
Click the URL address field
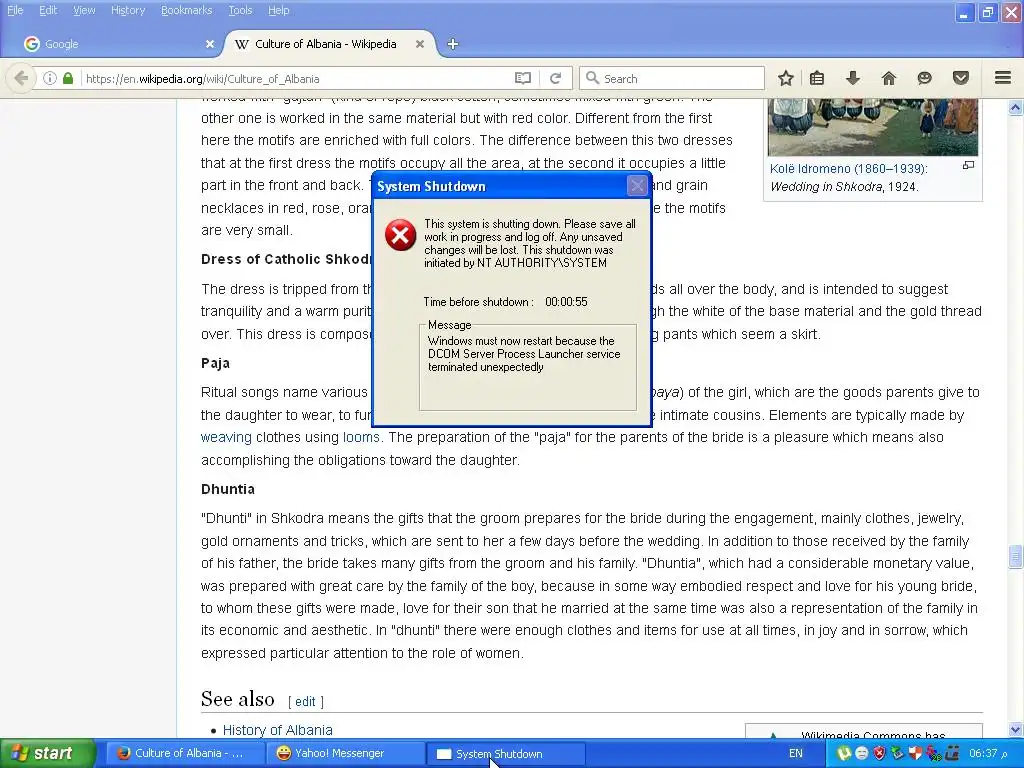pyautogui.click(x=294, y=78)
